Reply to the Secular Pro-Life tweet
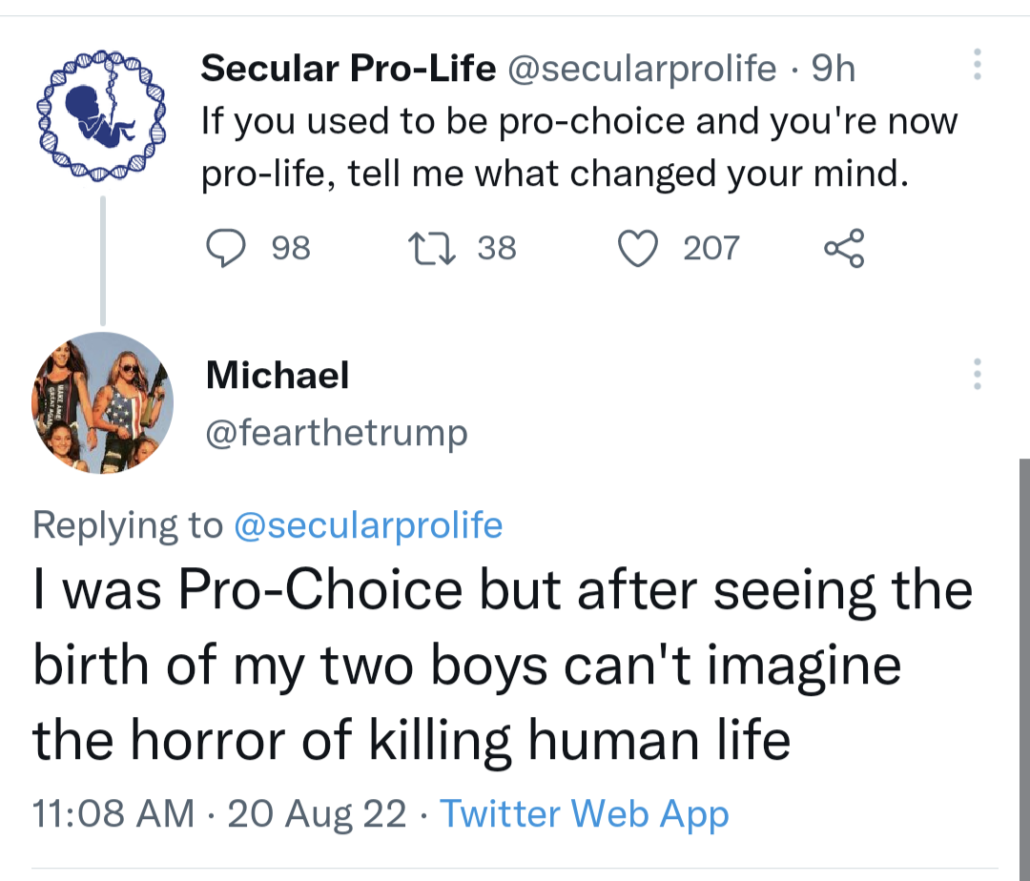The width and height of the screenshot is (1030, 881). (226, 248)
